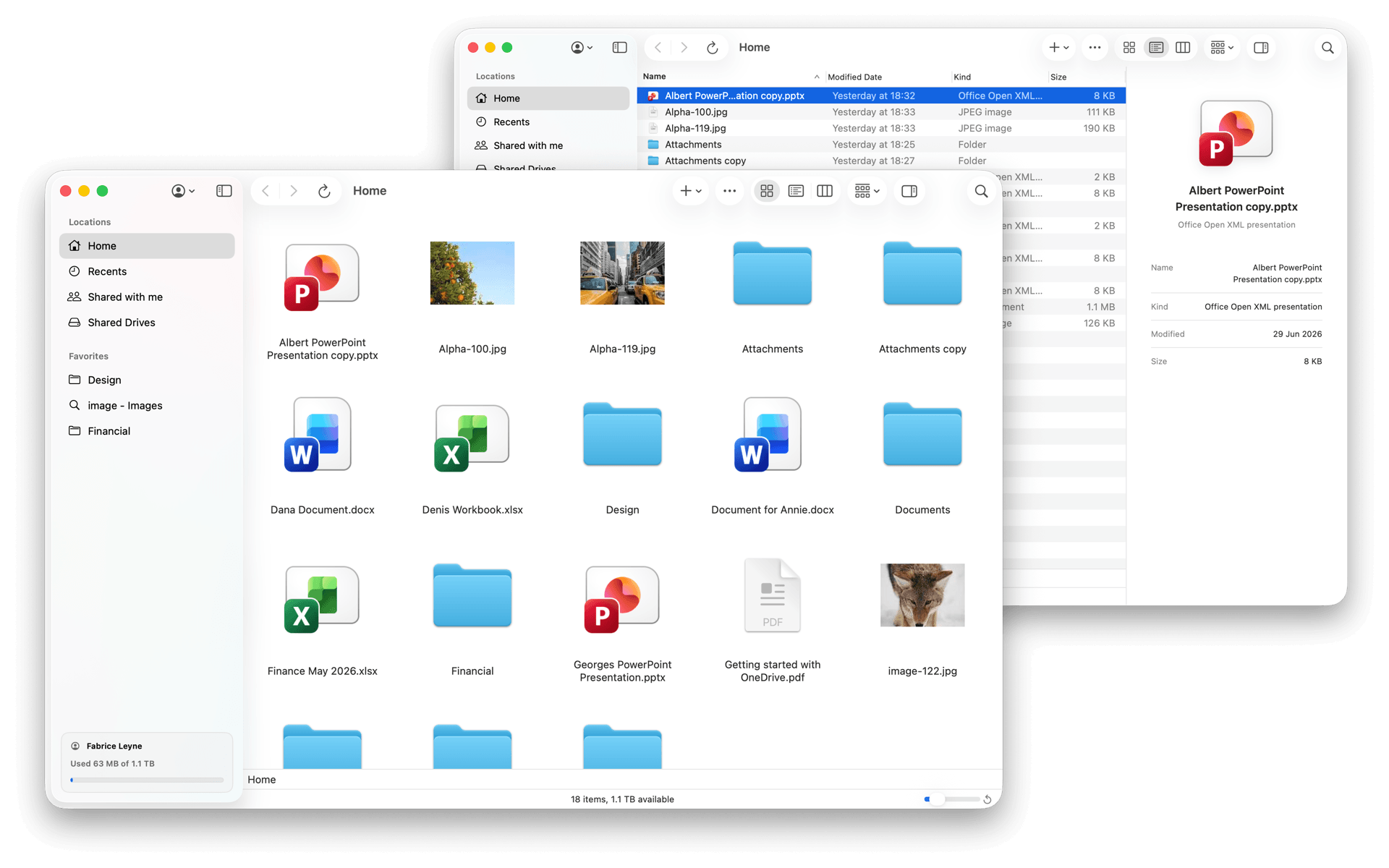1389x868 pixels.
Task: Switch front window to list view
Action: 796,191
